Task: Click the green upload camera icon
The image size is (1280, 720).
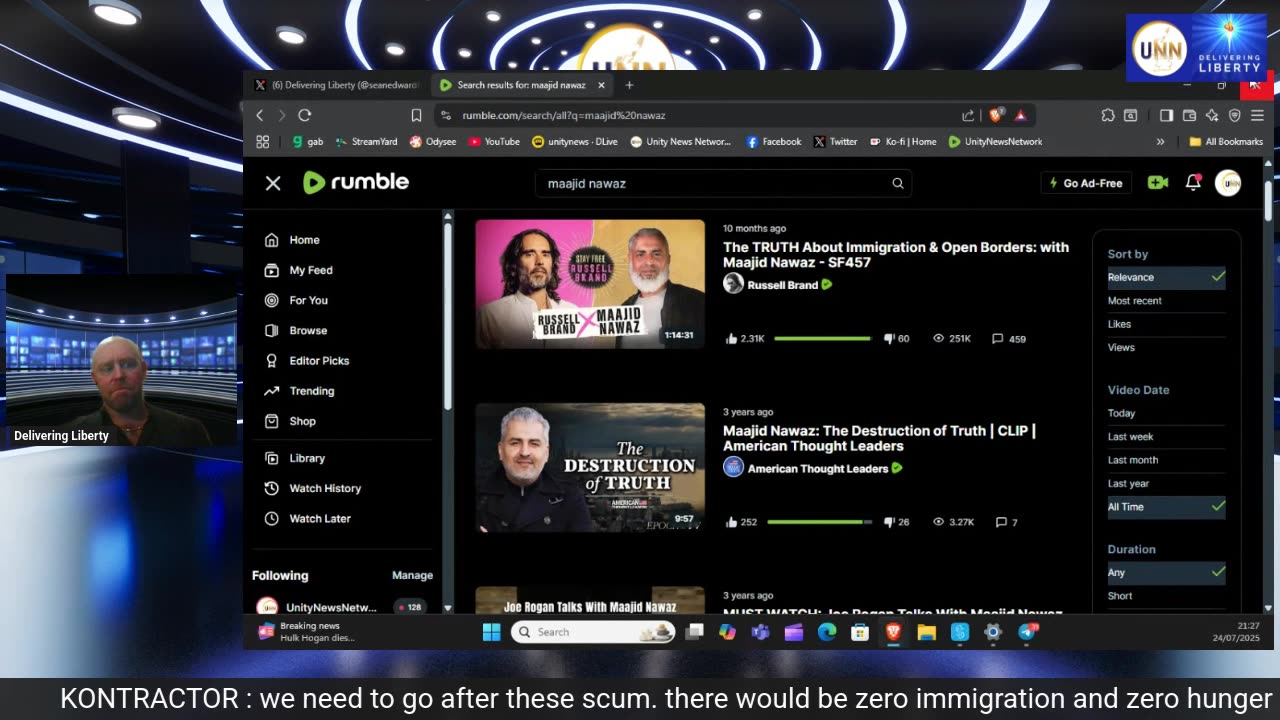Action: [x=1158, y=183]
